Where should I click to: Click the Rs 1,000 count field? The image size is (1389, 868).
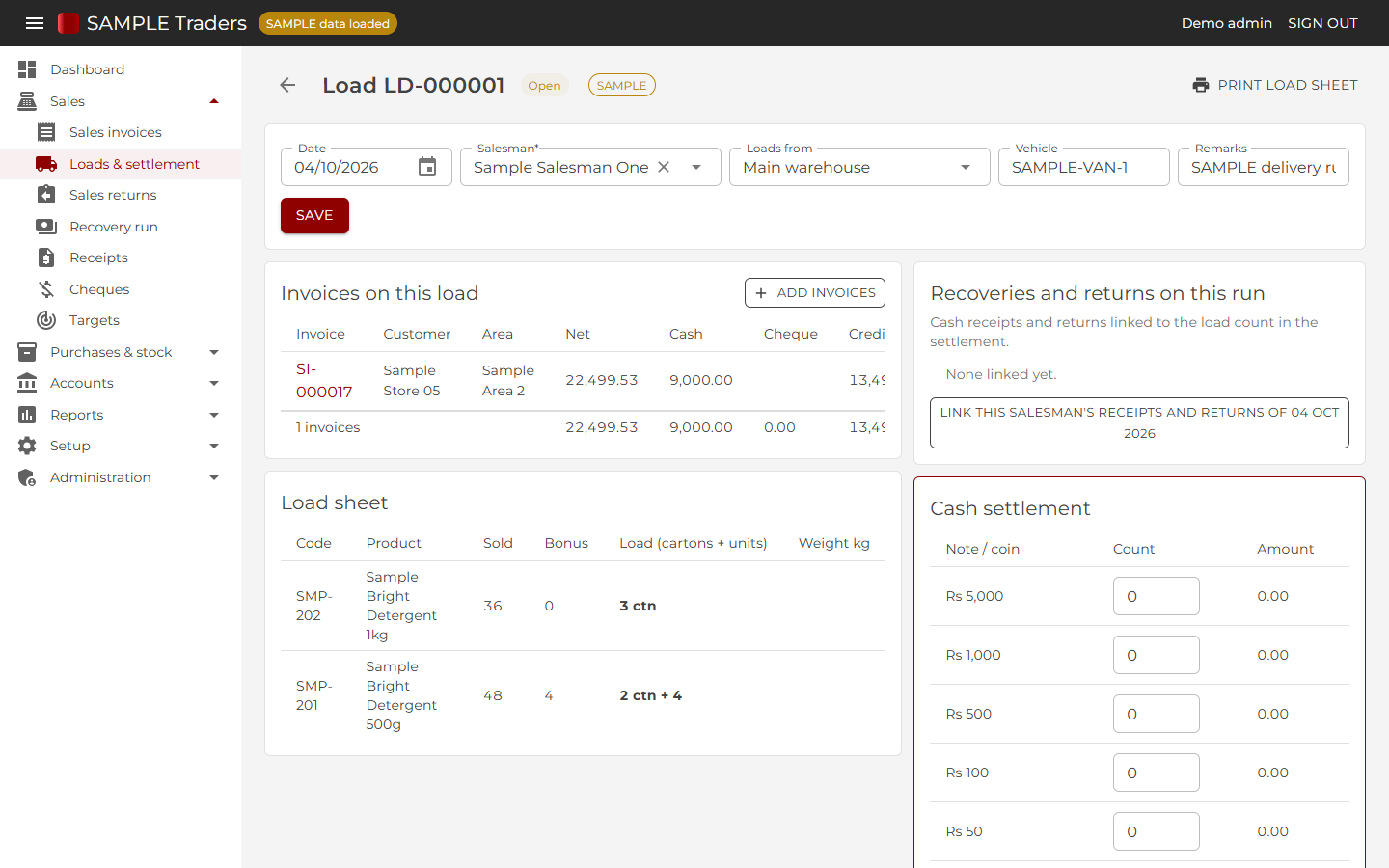(x=1156, y=655)
